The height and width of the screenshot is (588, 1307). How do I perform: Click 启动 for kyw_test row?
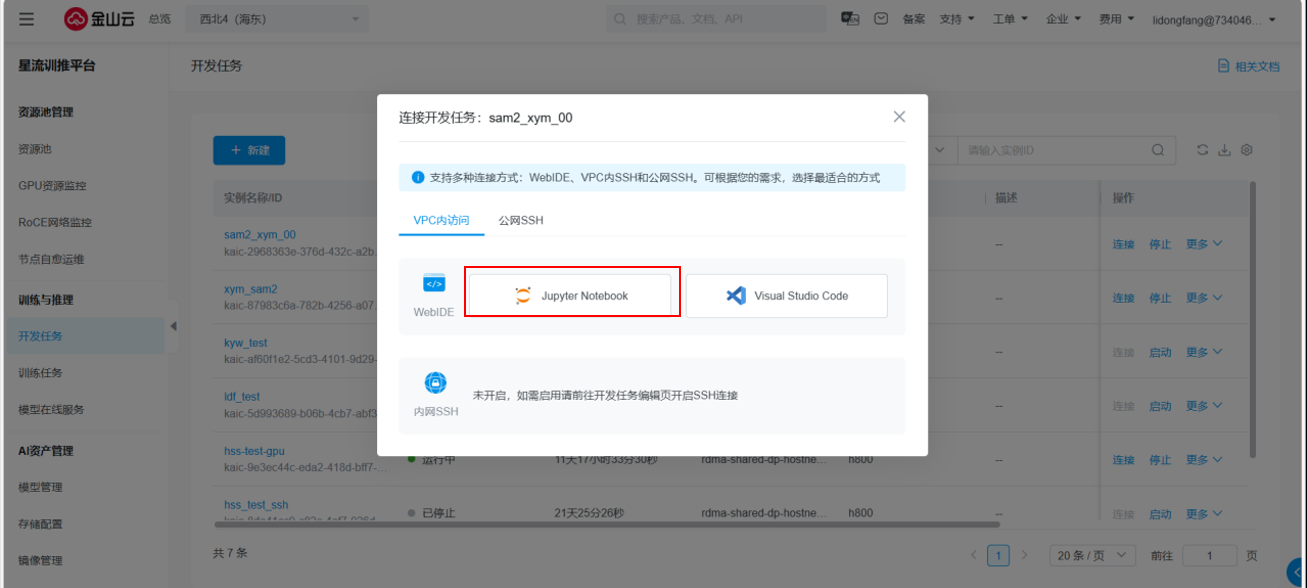point(1160,352)
